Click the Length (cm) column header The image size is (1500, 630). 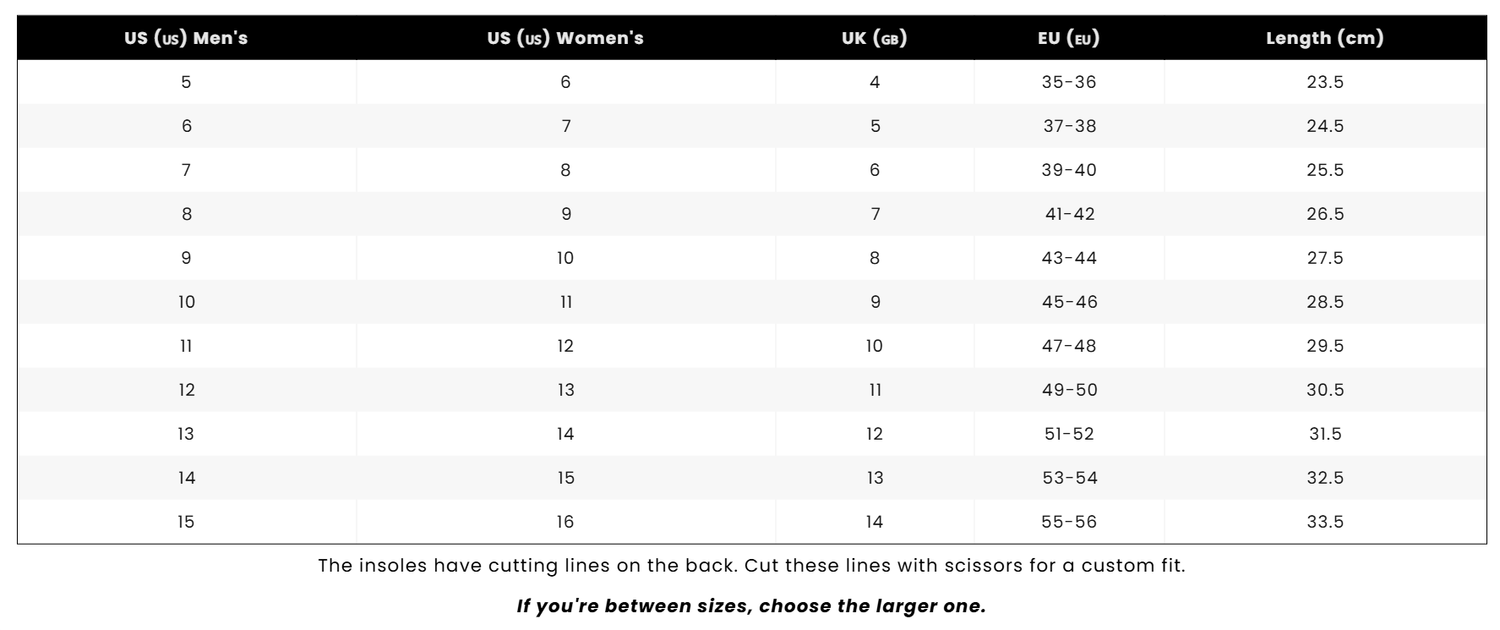point(1324,39)
